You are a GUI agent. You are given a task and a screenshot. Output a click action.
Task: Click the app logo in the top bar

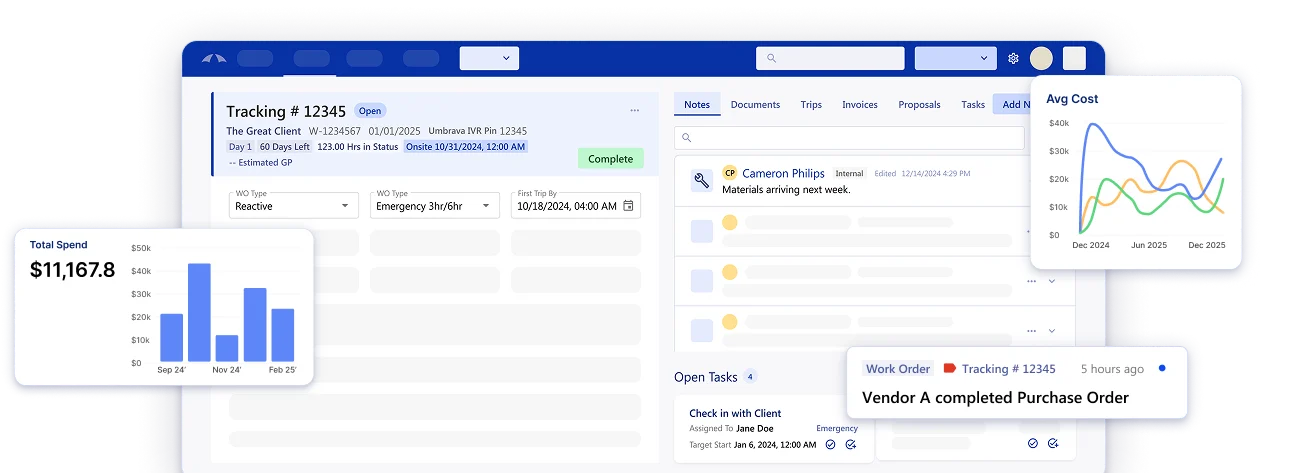[x=214, y=58]
